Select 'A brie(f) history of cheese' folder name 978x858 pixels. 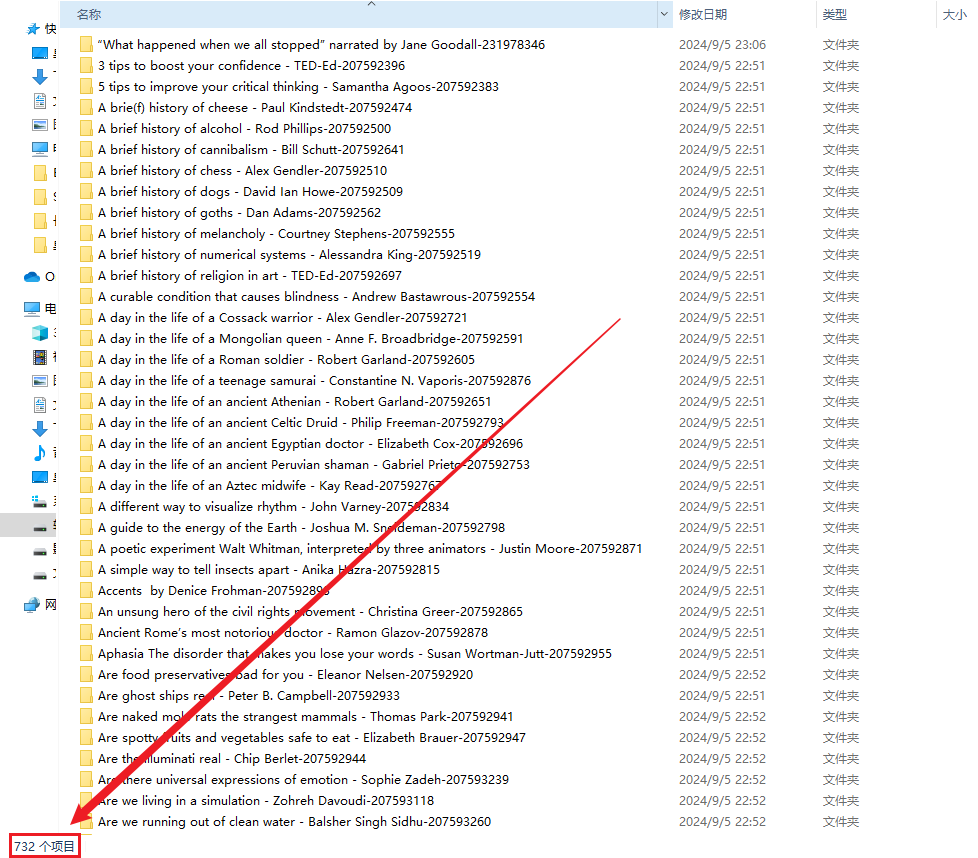point(254,107)
